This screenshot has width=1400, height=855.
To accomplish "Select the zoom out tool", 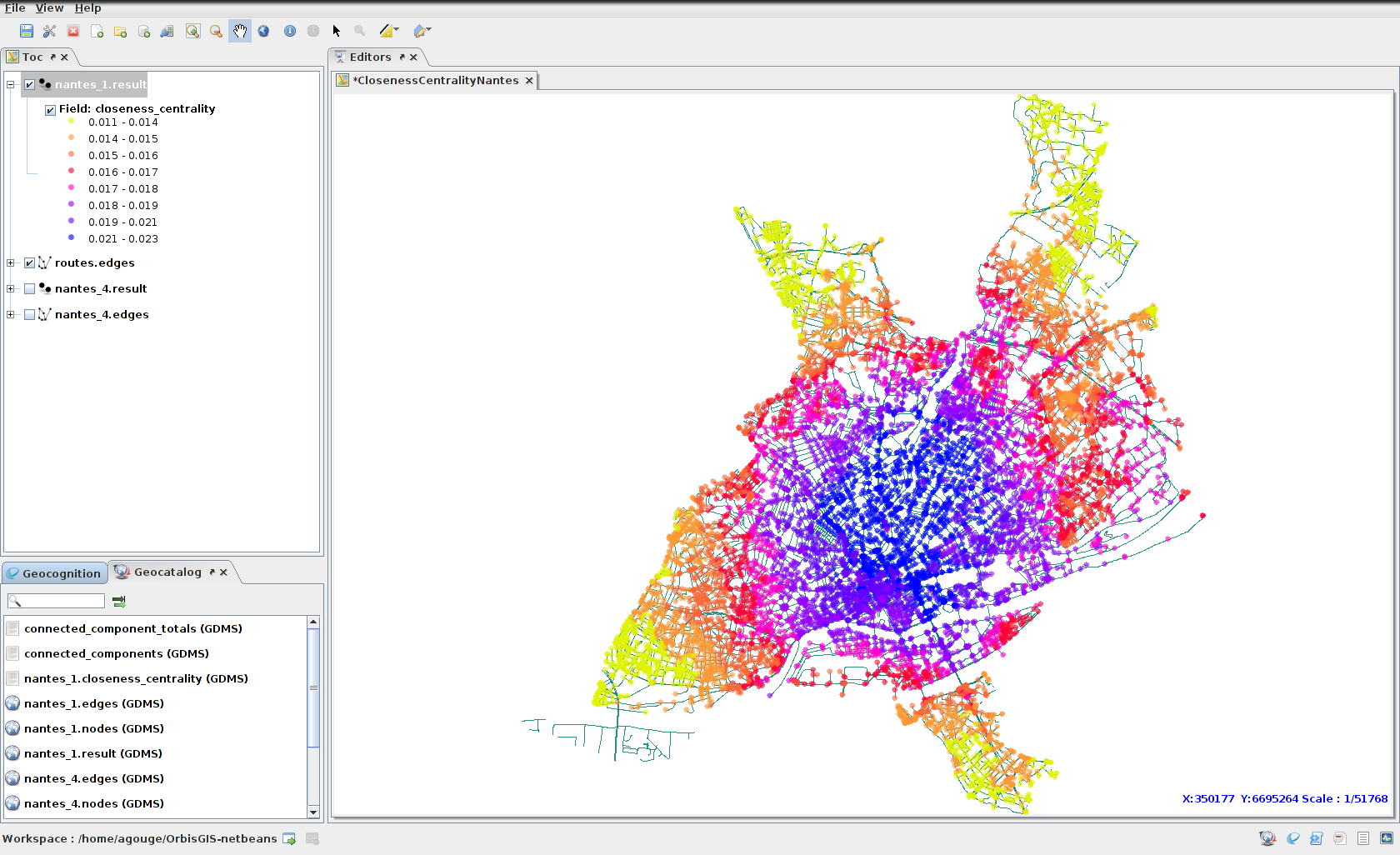I will (x=216, y=31).
